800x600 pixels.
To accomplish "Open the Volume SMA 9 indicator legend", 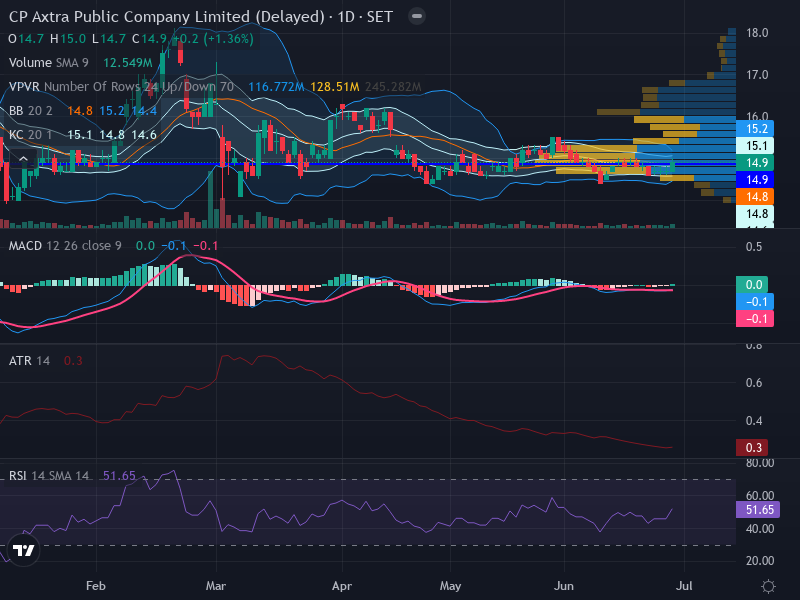I will coord(48,63).
